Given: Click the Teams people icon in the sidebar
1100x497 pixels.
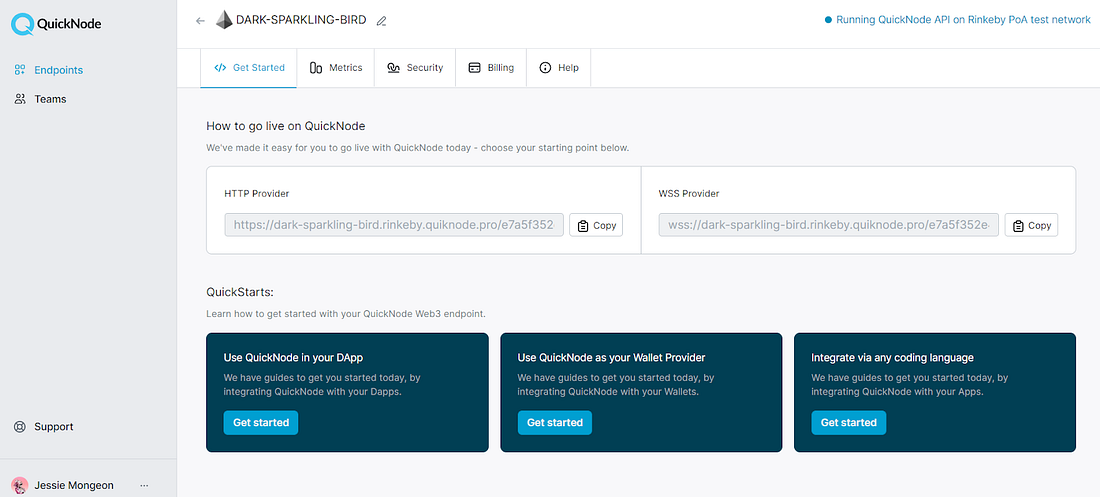Looking at the screenshot, I should tap(20, 99).
